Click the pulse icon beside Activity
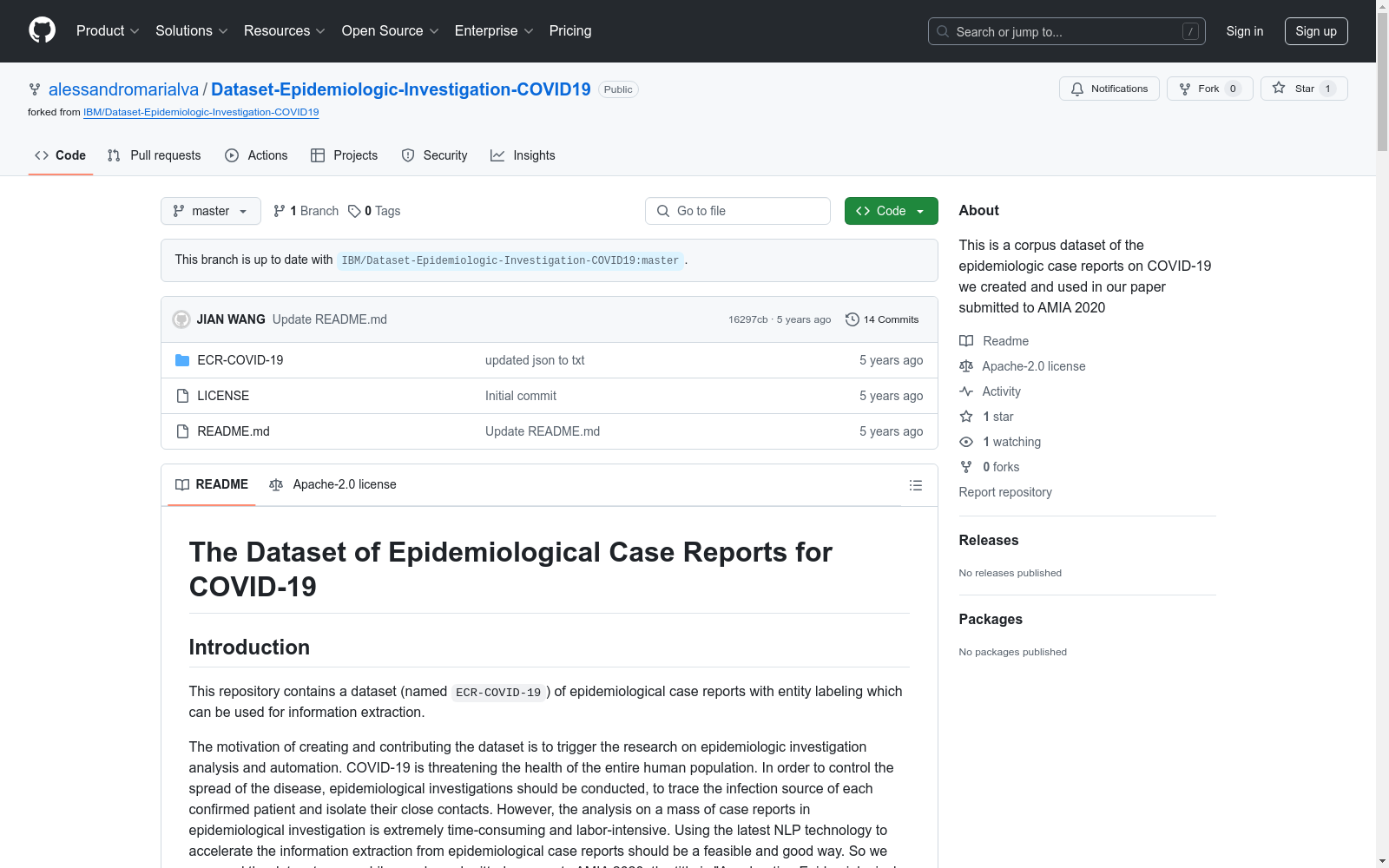Screen dimensions: 1389x868 [966, 391]
